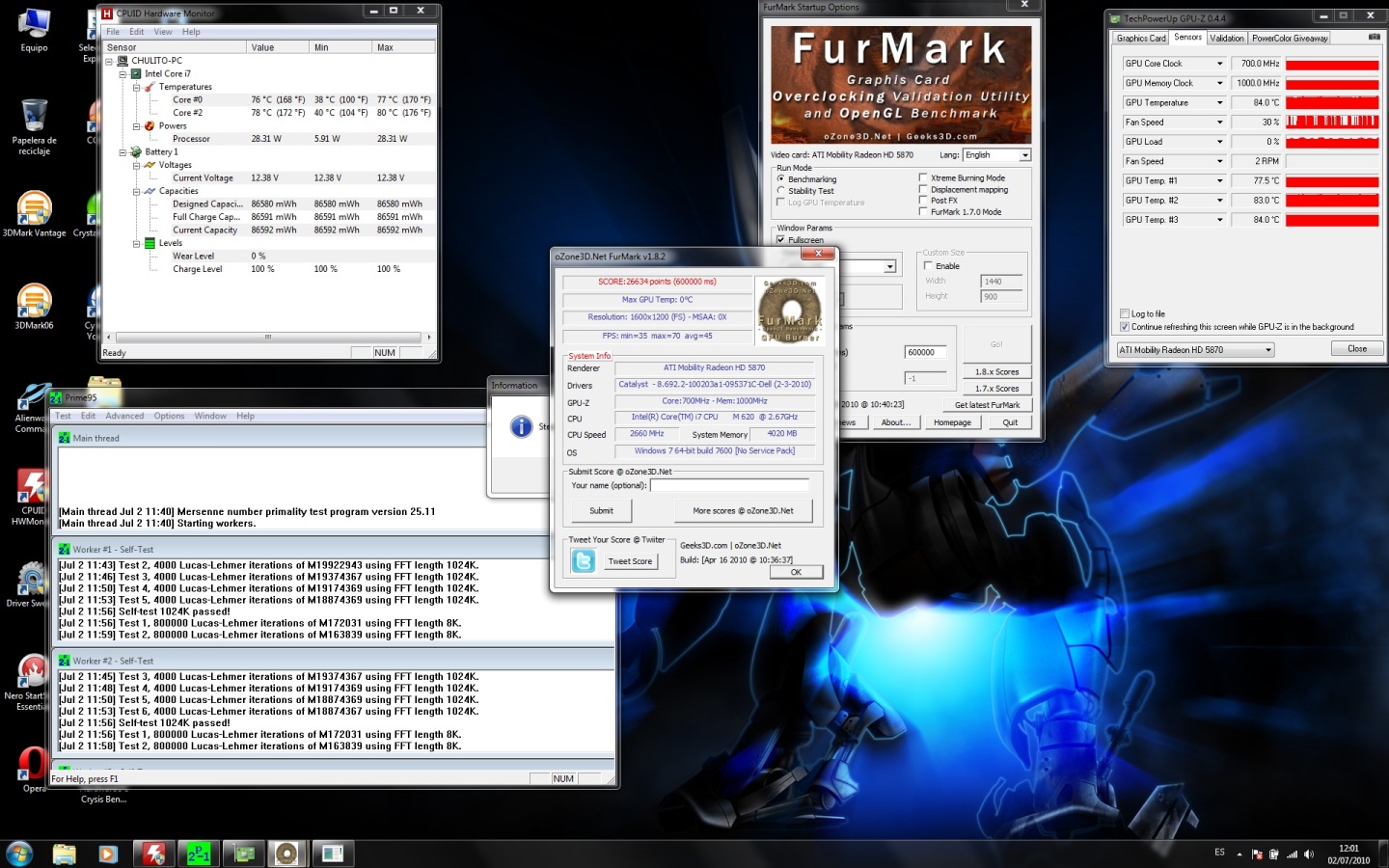Collapse CHULITO-PC tree node
Screen dimensions: 1389x868
point(110,61)
